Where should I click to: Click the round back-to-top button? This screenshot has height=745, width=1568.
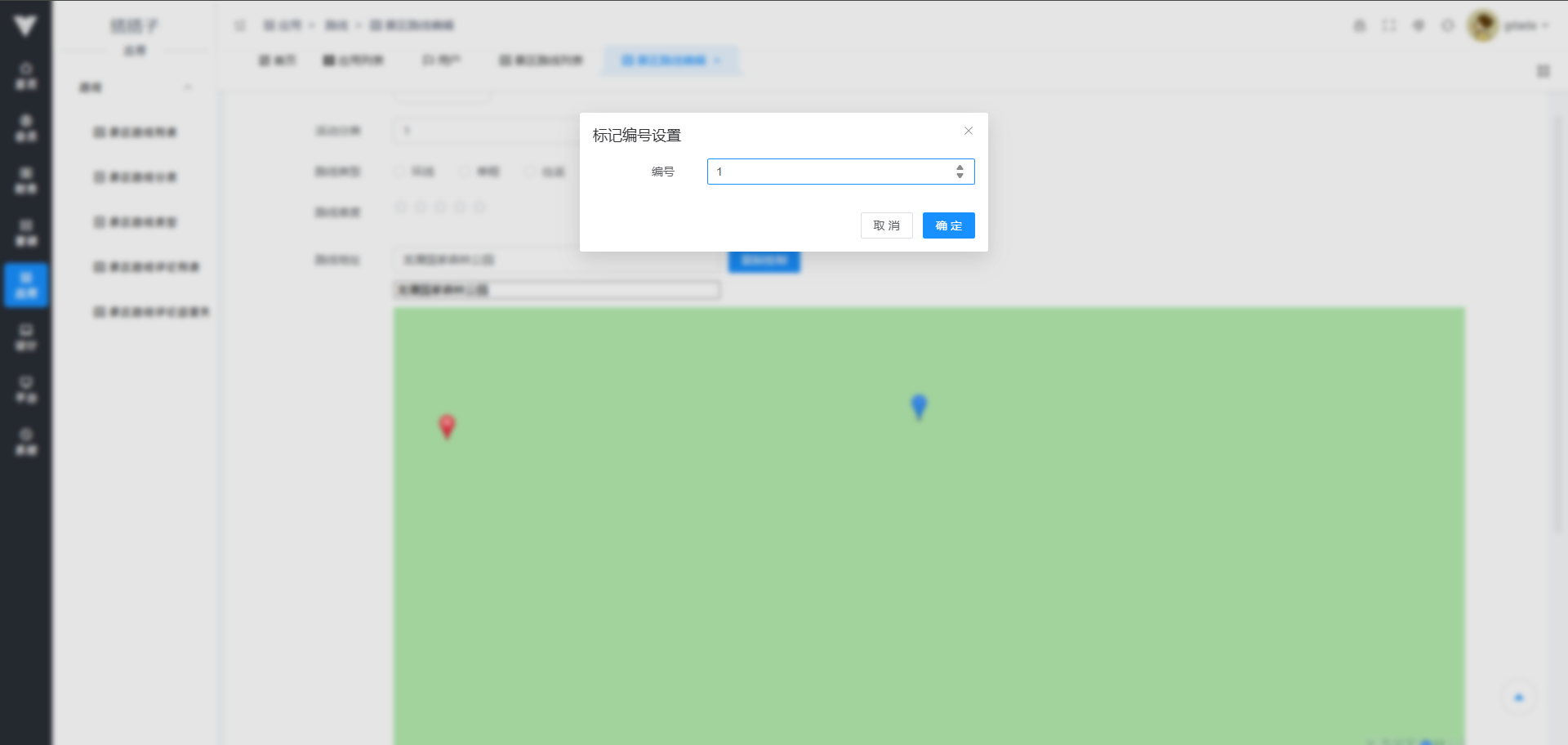[x=1518, y=698]
